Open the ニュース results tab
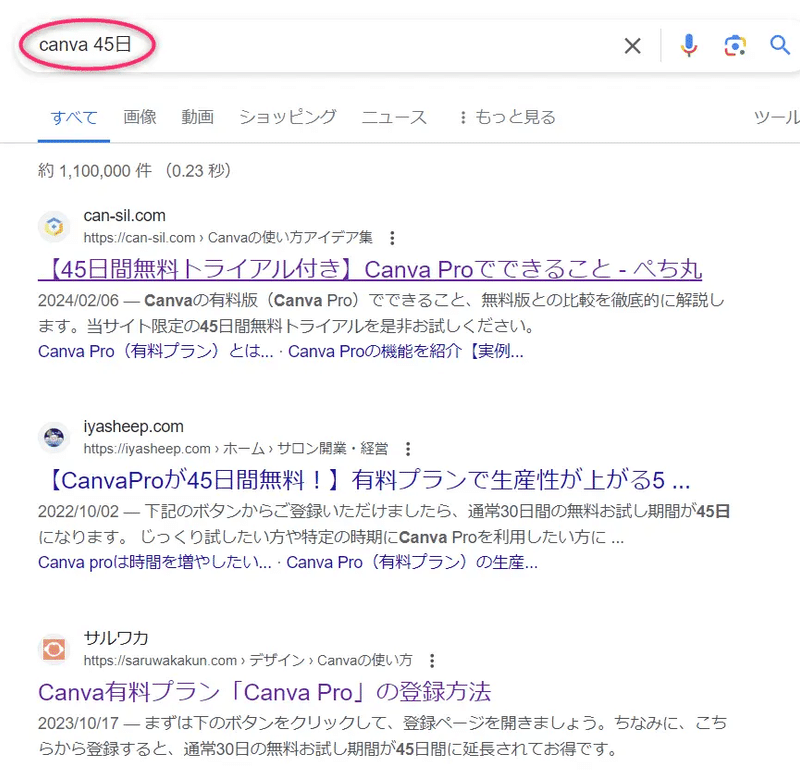Screen dimensions: 800x779 393,117
